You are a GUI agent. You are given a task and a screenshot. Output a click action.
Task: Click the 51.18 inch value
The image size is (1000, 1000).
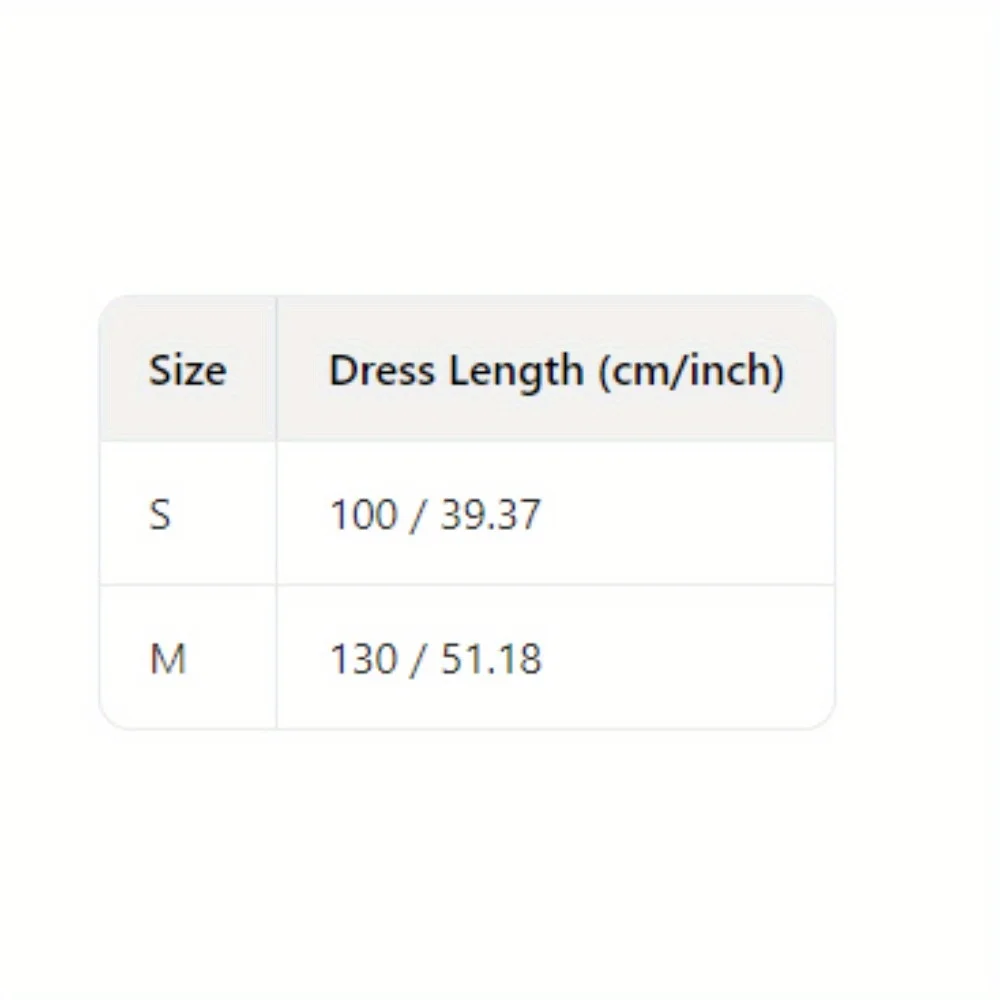coord(490,659)
